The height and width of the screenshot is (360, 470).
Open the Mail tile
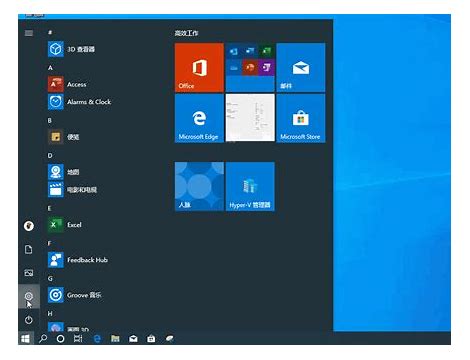coord(301,67)
